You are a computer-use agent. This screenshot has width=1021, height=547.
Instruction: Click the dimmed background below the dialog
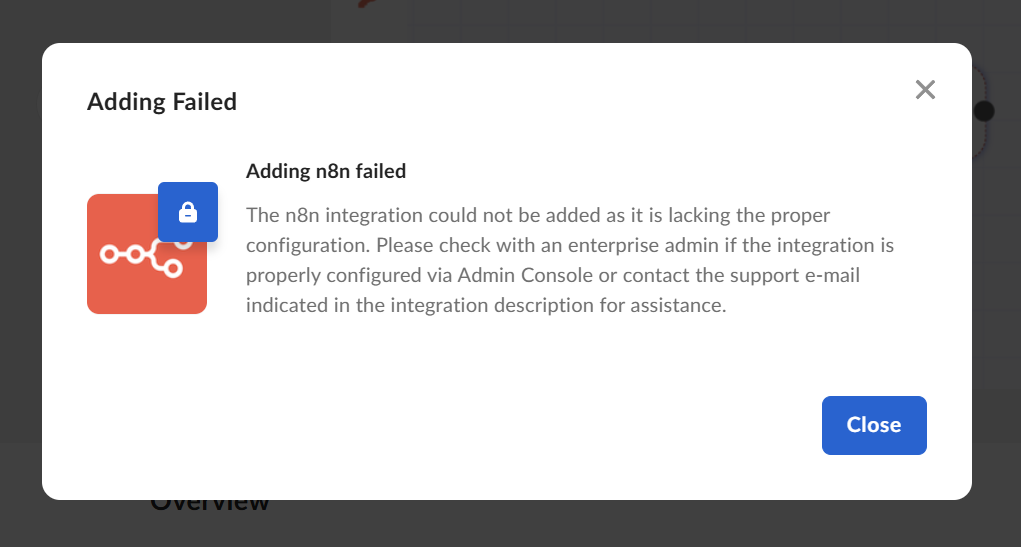click(x=600, y=523)
